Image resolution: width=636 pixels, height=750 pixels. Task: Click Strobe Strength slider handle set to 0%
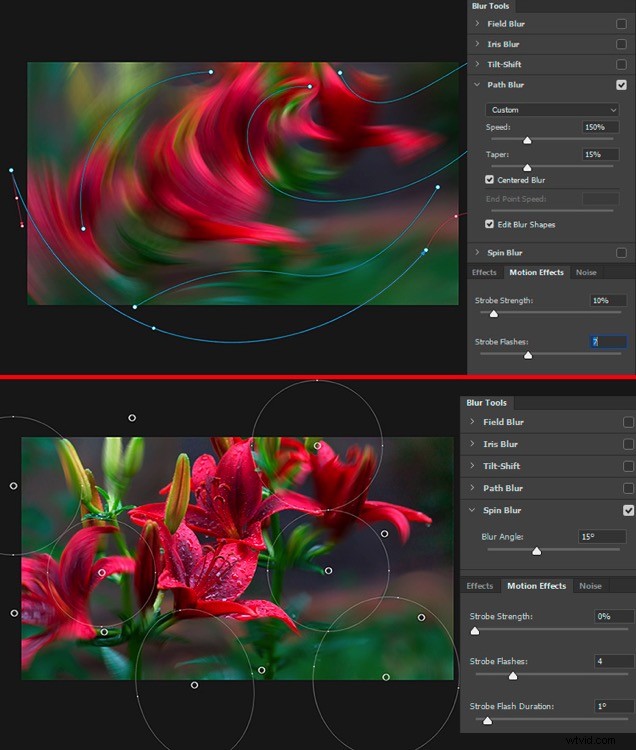coord(475,631)
